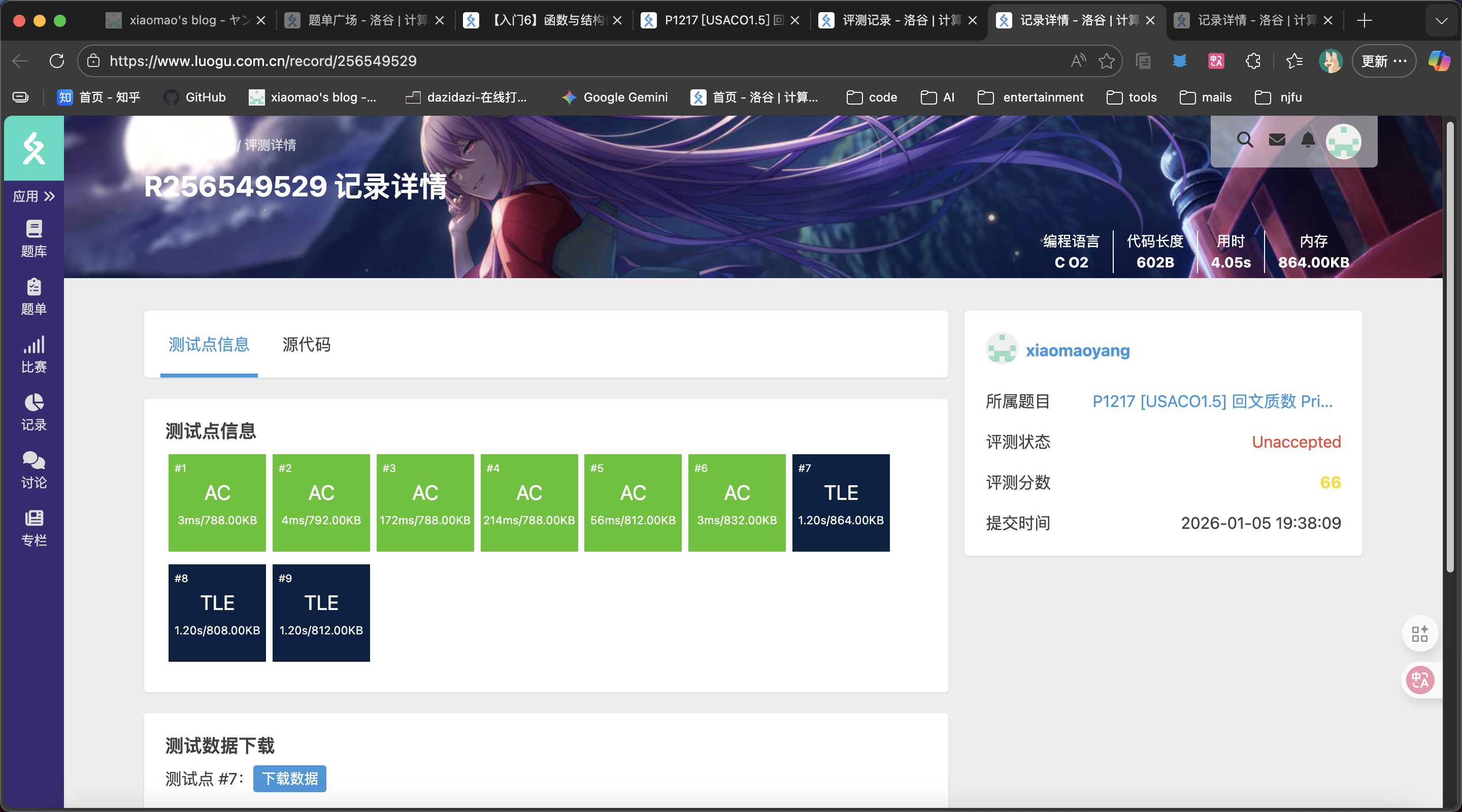1462x812 pixels.
Task: Open a new browser tab with plus
Action: click(1365, 20)
